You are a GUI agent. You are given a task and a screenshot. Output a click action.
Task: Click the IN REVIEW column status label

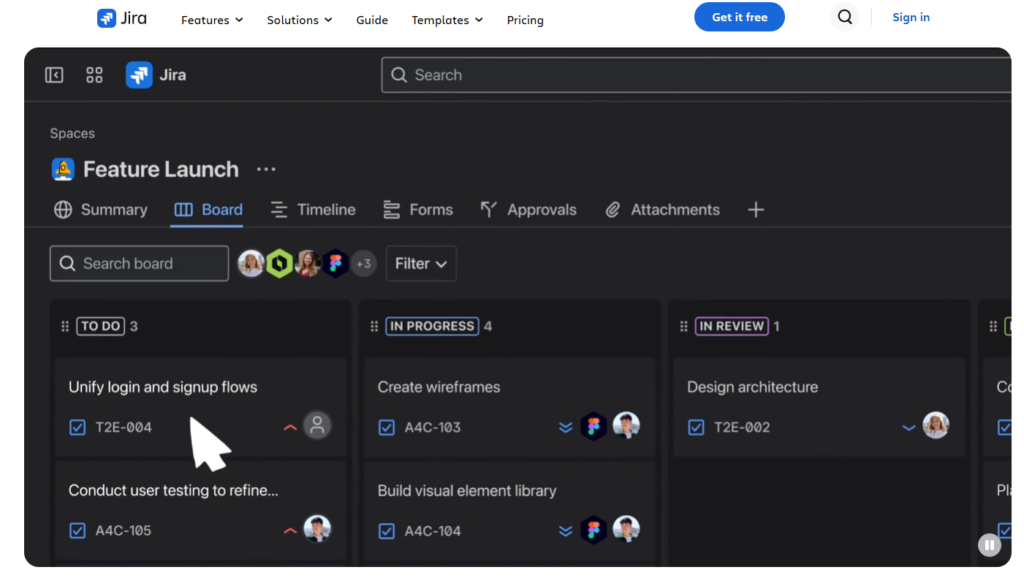(x=731, y=326)
